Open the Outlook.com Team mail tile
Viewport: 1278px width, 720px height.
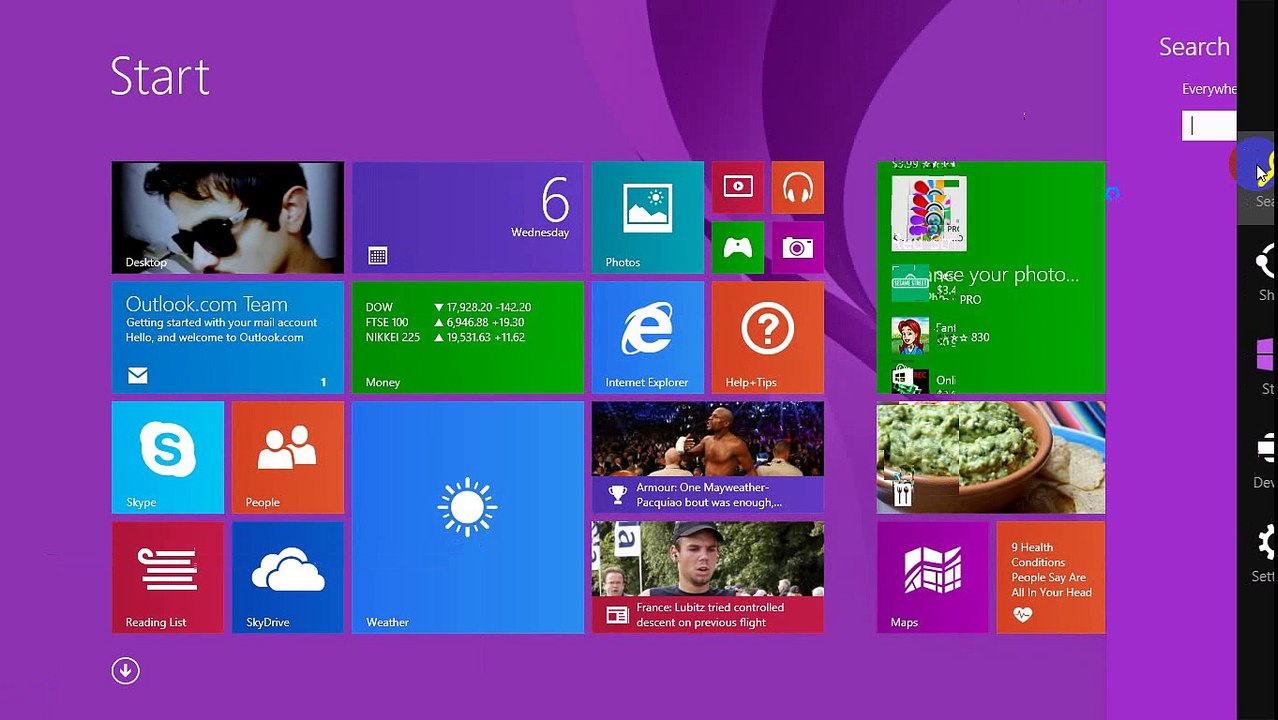click(228, 337)
